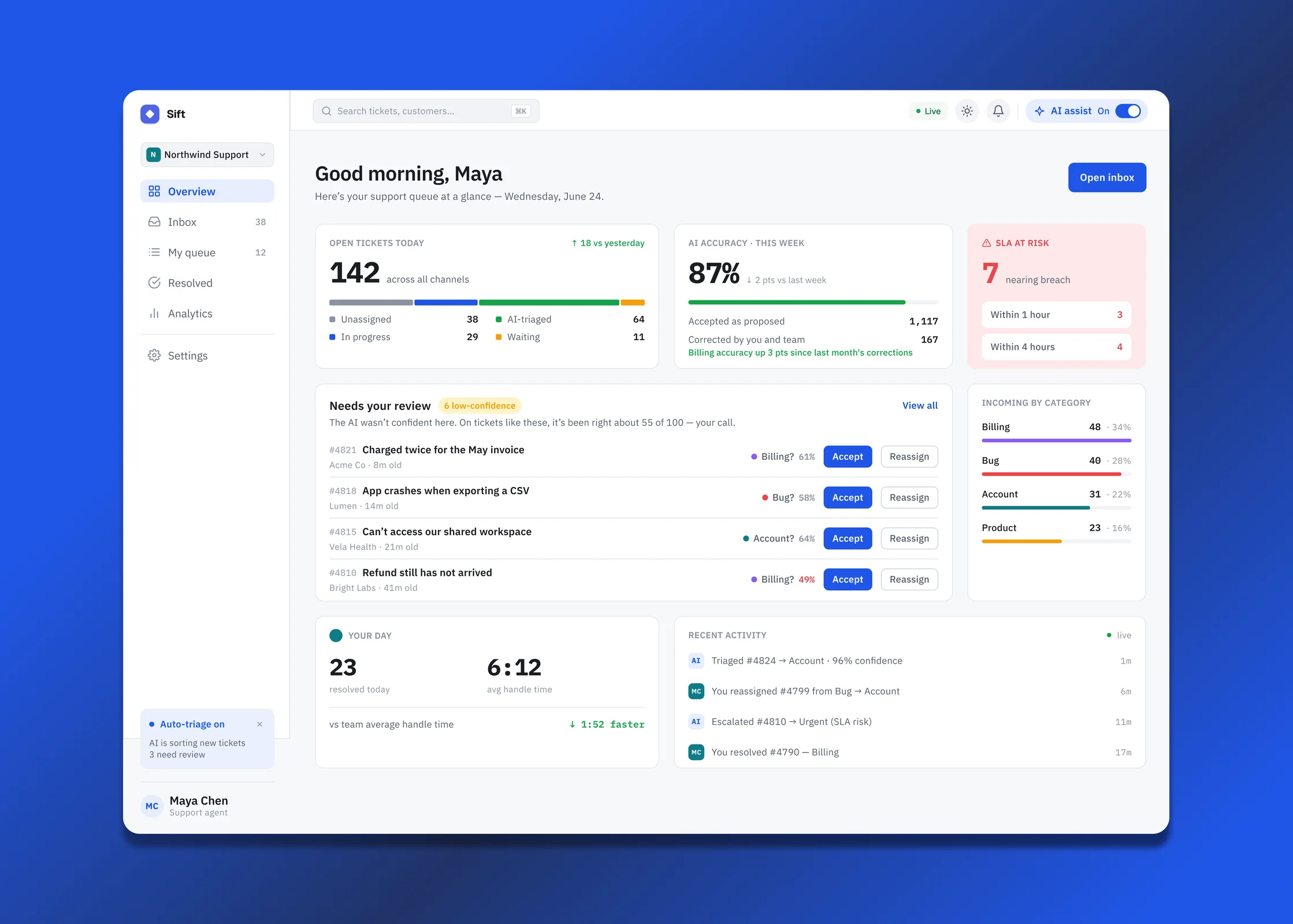Accept Billing category for ticket #4821

848,456
